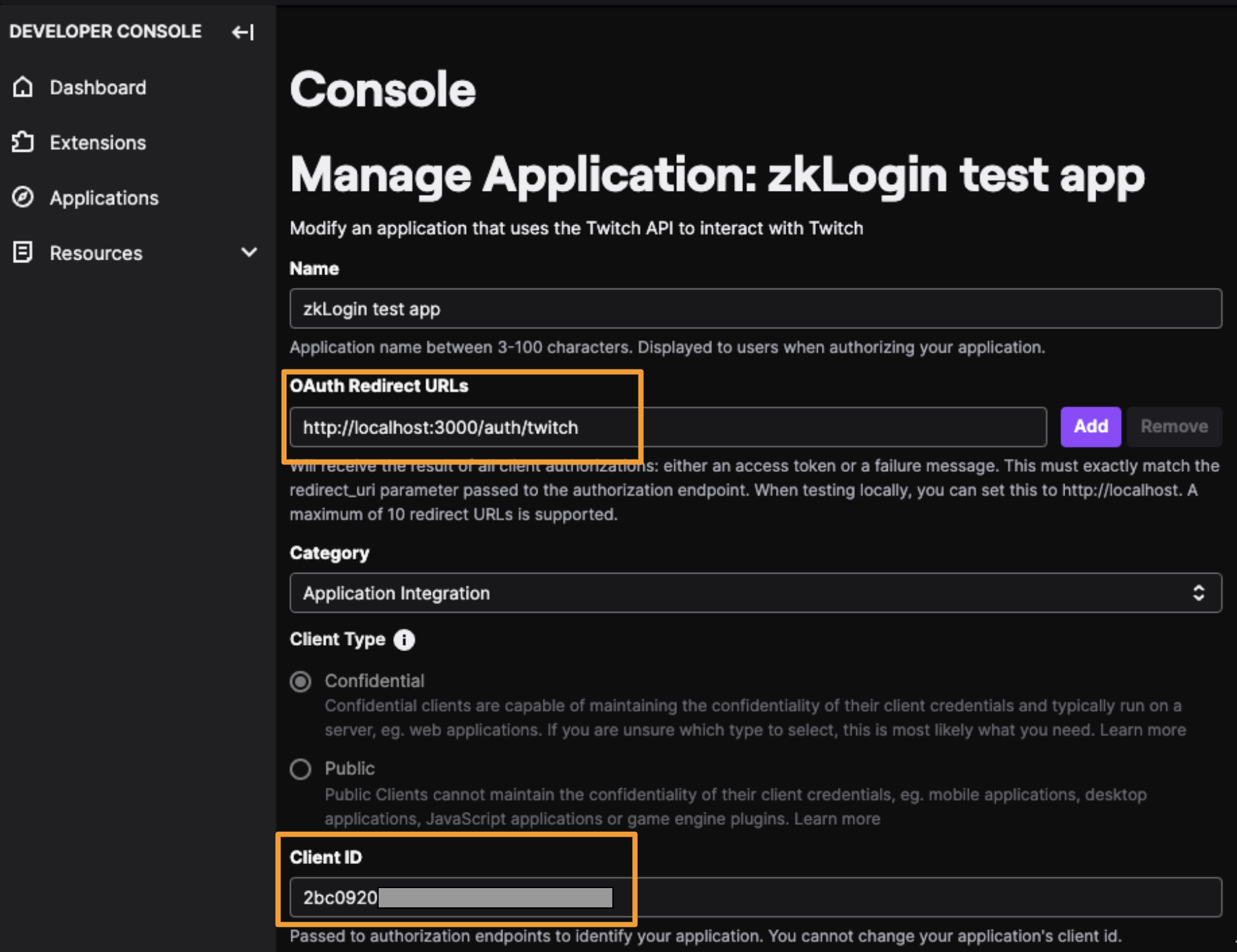Click into the application Name field

click(x=755, y=308)
